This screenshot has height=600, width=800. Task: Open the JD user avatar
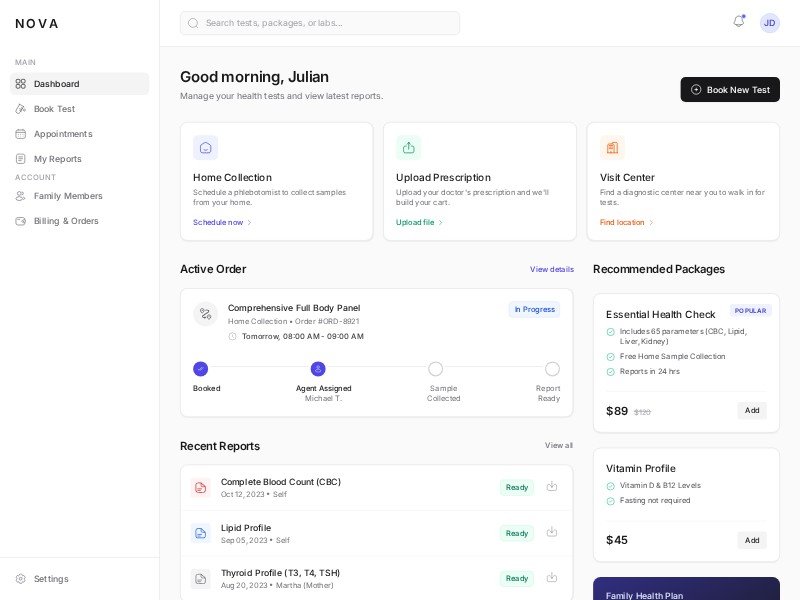pyautogui.click(x=769, y=23)
